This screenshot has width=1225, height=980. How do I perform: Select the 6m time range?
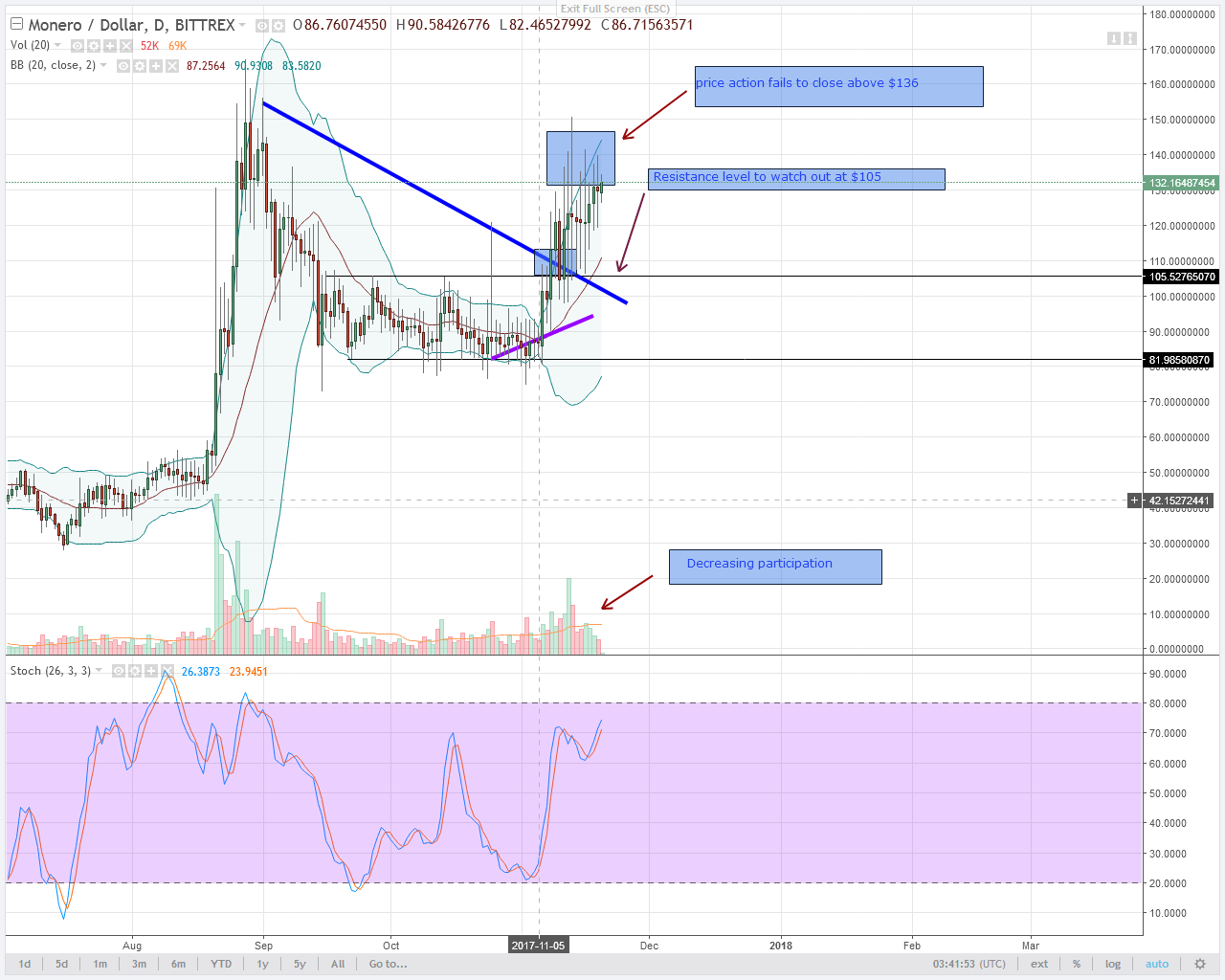point(178,964)
